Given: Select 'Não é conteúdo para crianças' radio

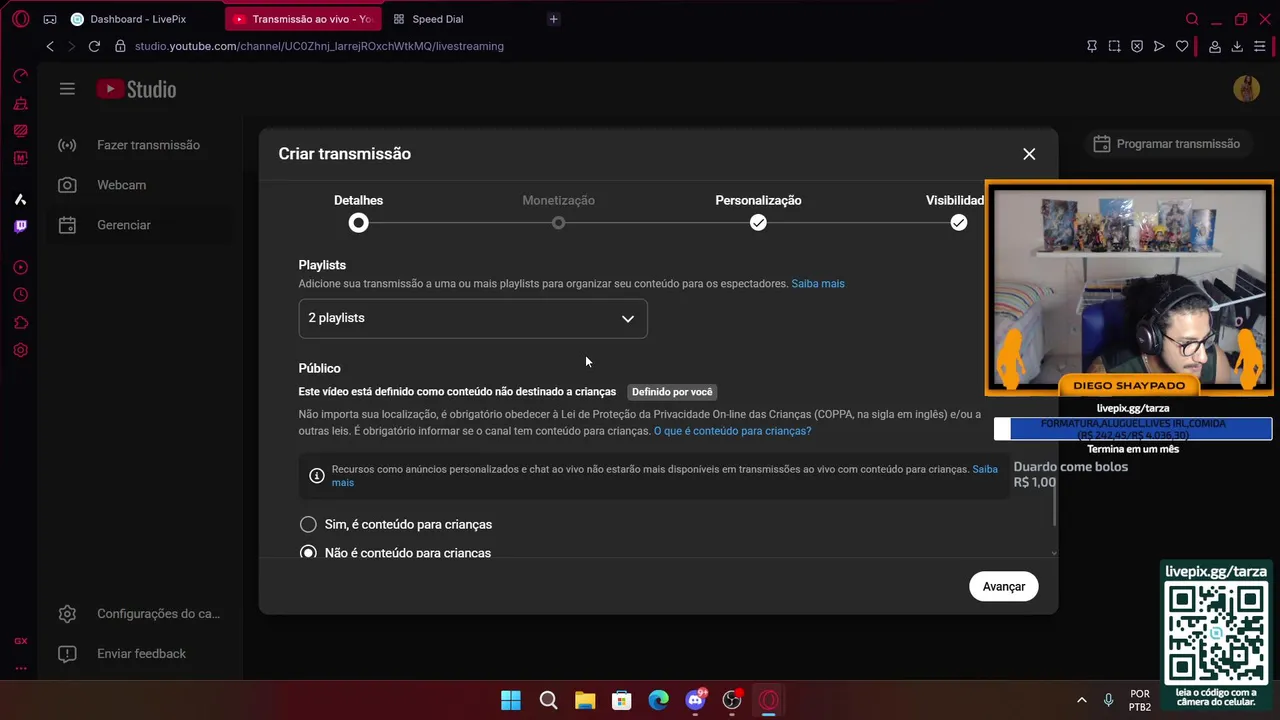Looking at the screenshot, I should (x=308, y=552).
